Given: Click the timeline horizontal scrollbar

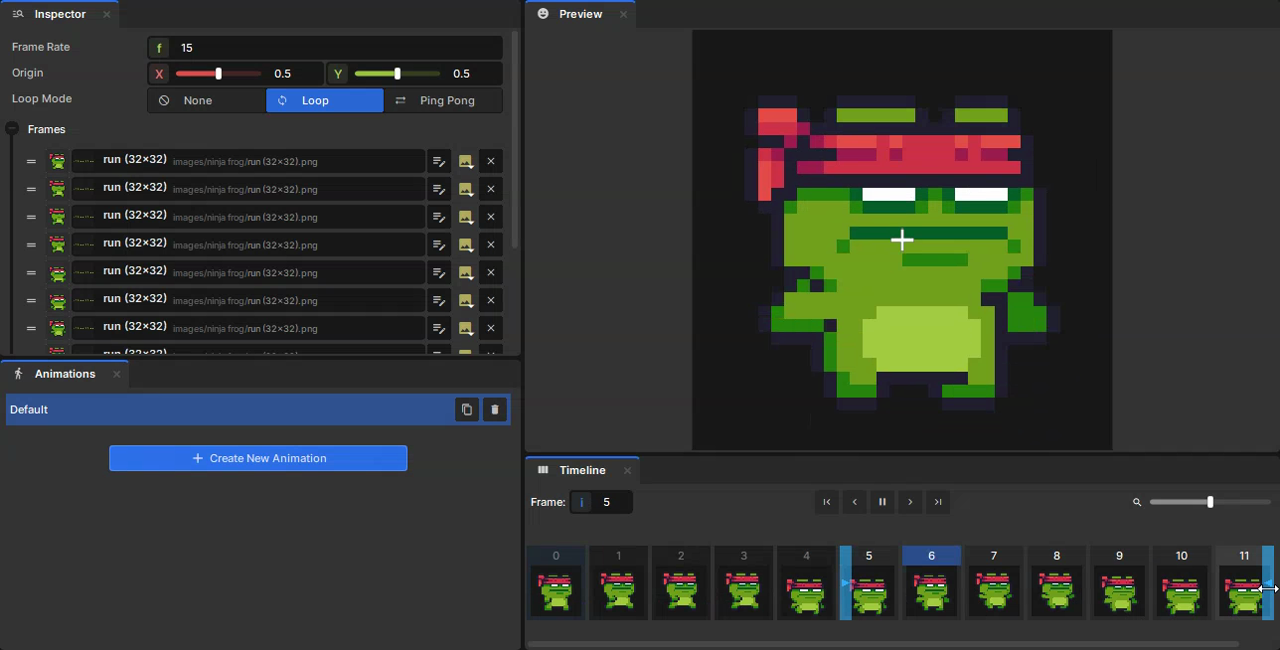Looking at the screenshot, I should 883,644.
